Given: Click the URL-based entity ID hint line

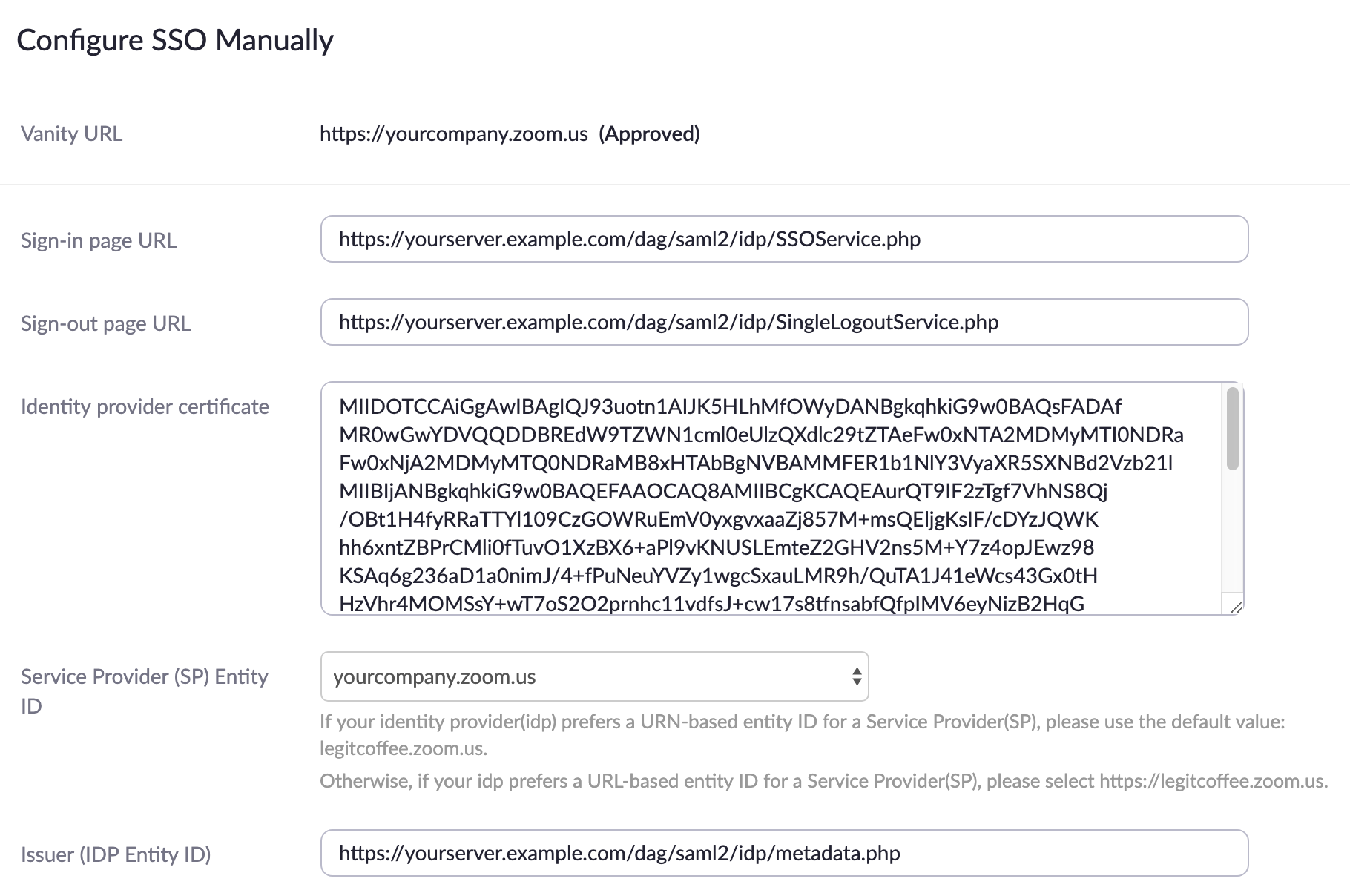Looking at the screenshot, I should 823,781.
